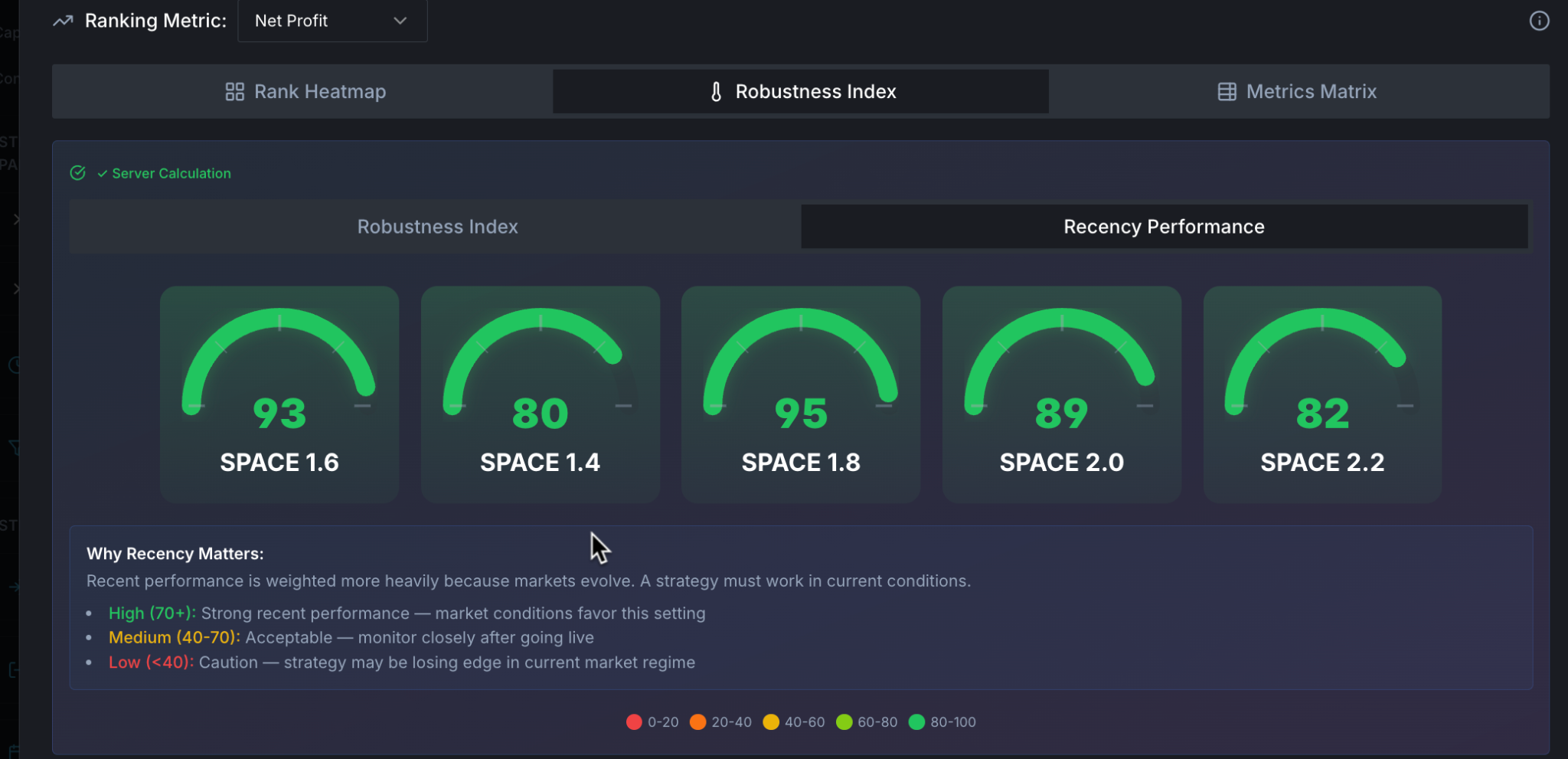Click the thermometer icon on Robustness Index tab

click(716, 92)
